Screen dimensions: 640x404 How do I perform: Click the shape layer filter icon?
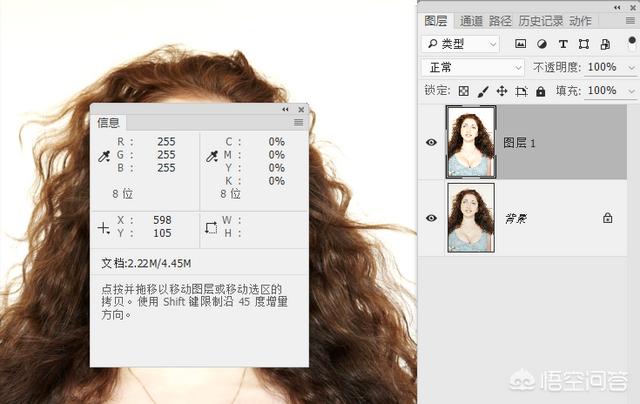(x=584, y=44)
